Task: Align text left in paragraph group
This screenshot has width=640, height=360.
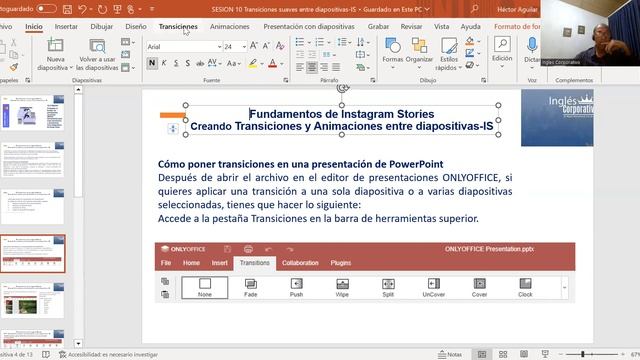Action: pos(300,67)
